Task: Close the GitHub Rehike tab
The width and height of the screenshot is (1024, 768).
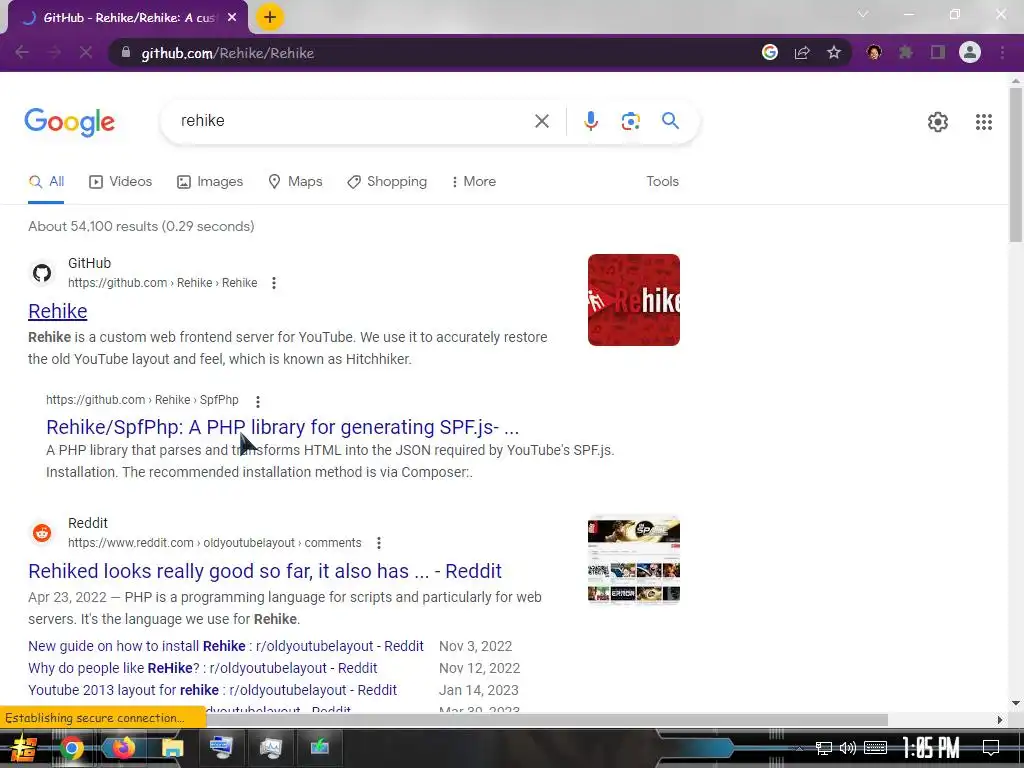Action: (232, 18)
